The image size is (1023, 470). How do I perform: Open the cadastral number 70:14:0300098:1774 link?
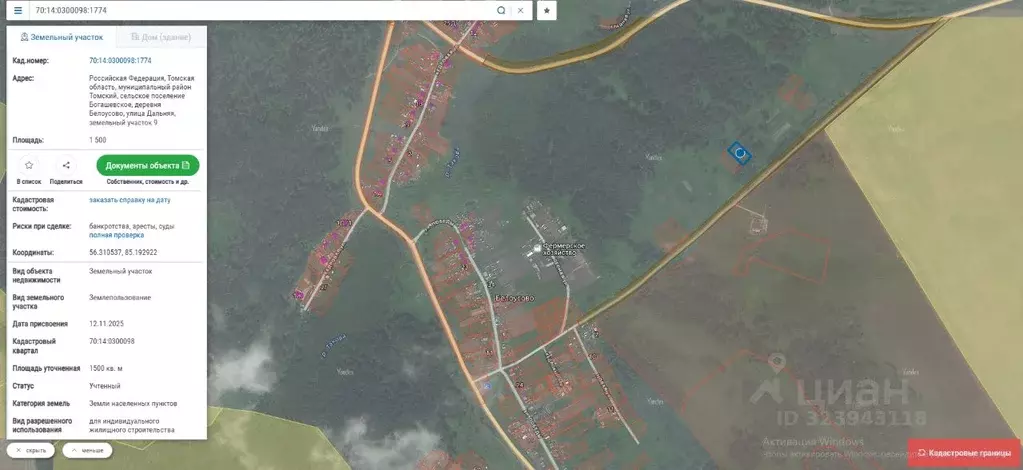tap(120, 61)
